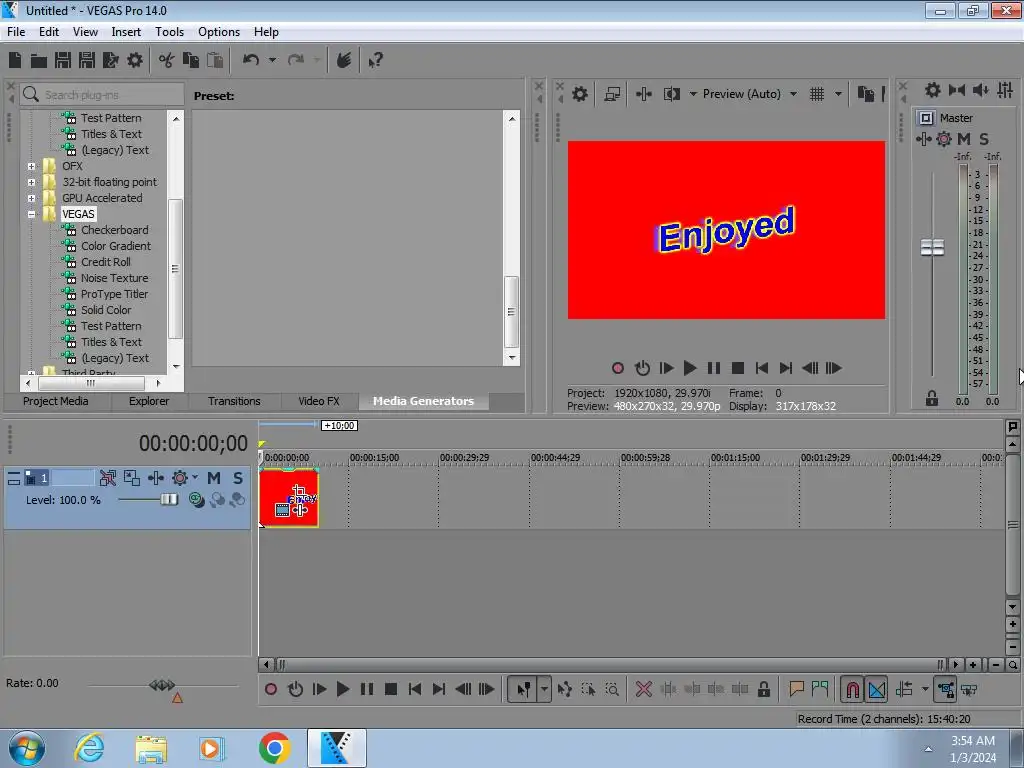Open Event Pan/Crop on Enjoyed clip

(300, 490)
